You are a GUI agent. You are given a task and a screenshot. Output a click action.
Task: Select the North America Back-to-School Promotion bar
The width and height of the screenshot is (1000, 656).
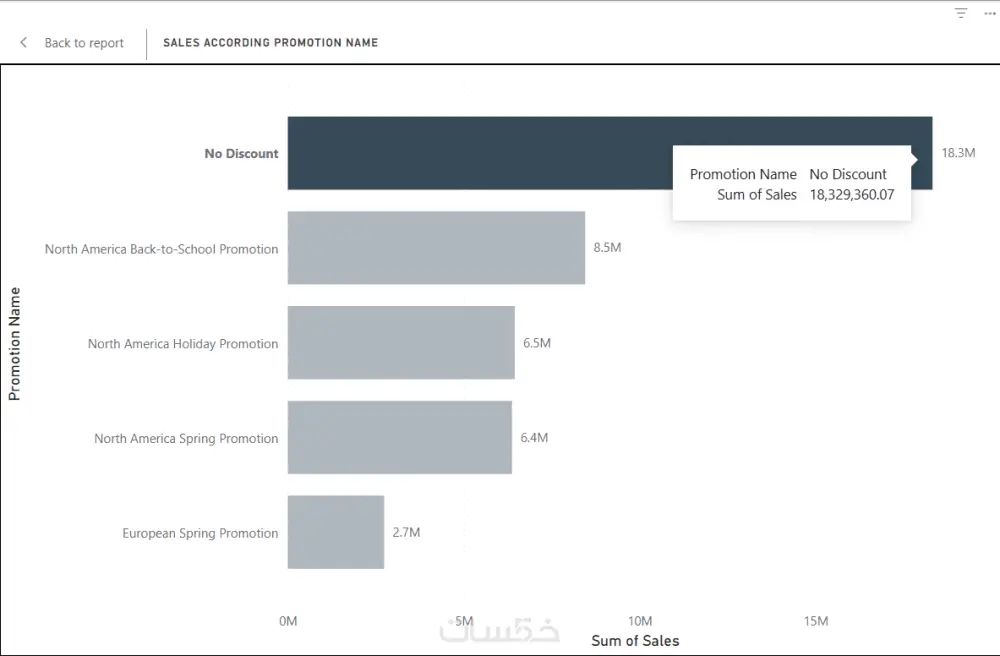435,247
